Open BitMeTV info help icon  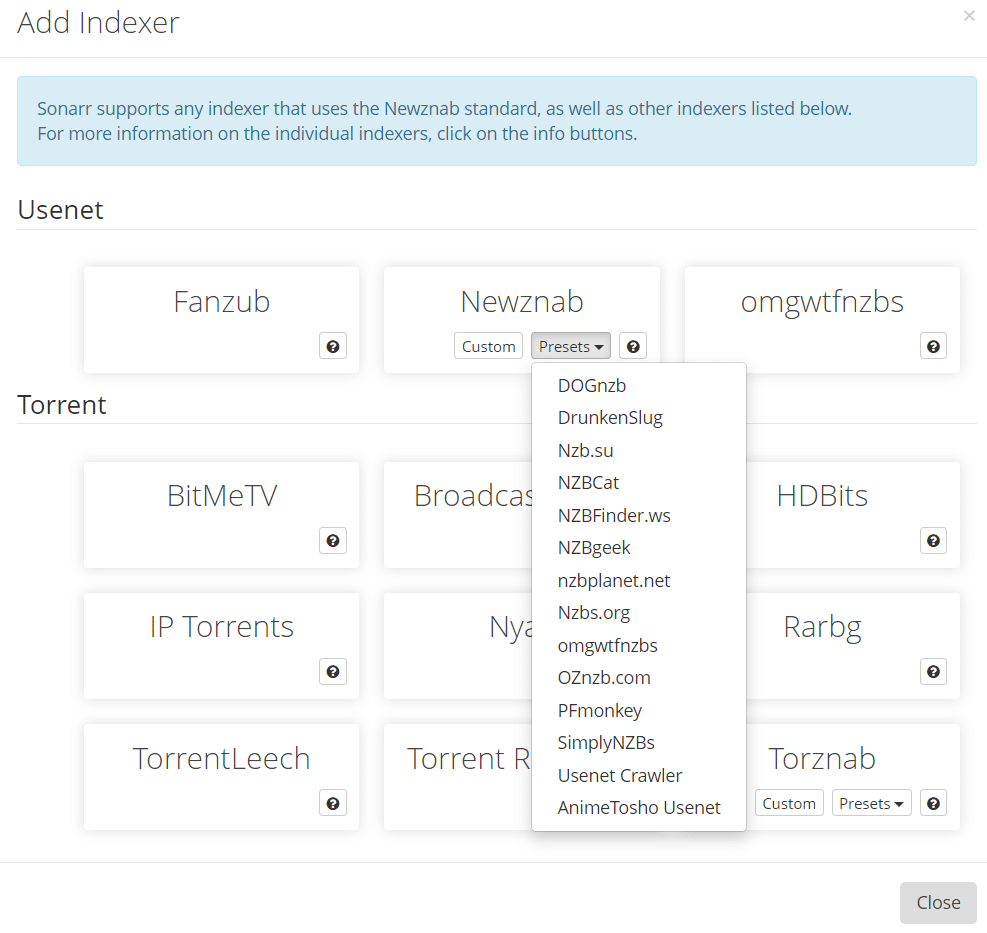pyautogui.click(x=333, y=540)
